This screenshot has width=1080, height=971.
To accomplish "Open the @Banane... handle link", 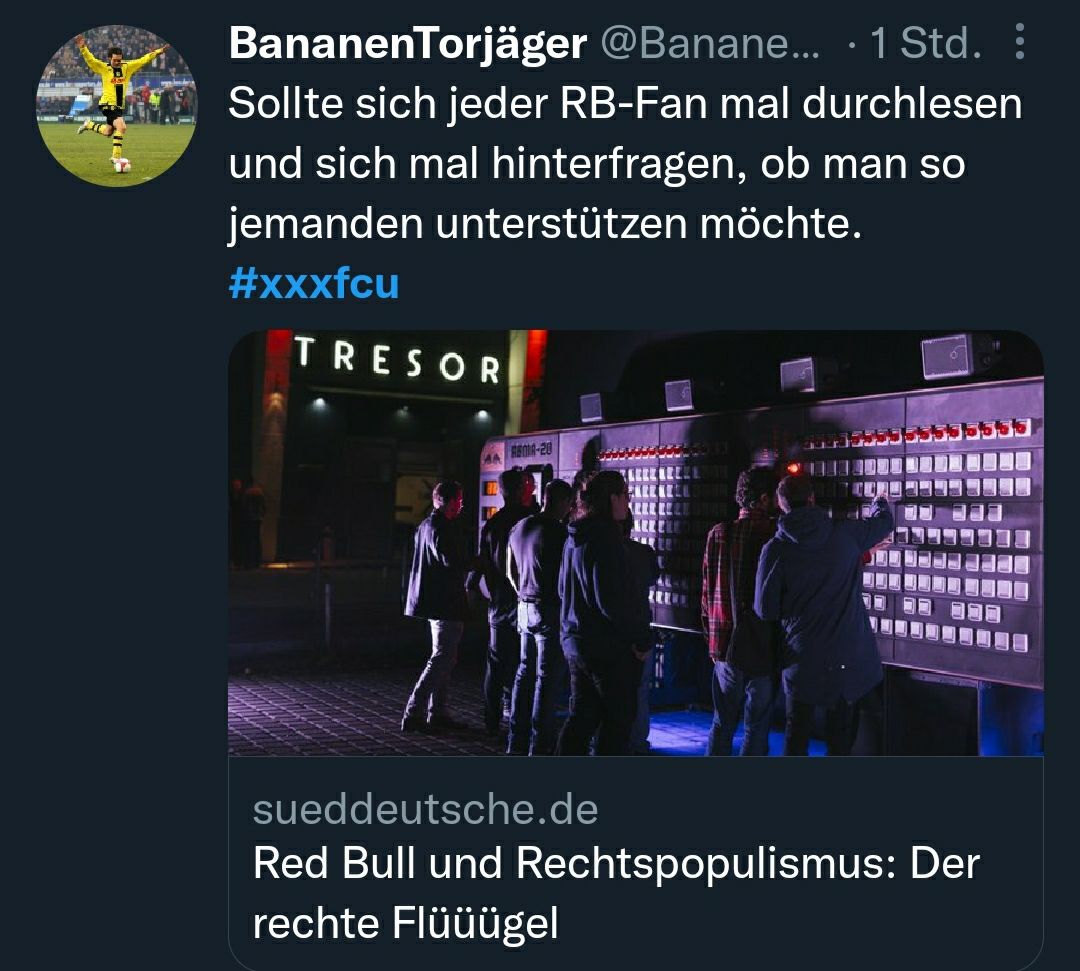I will [x=710, y=43].
